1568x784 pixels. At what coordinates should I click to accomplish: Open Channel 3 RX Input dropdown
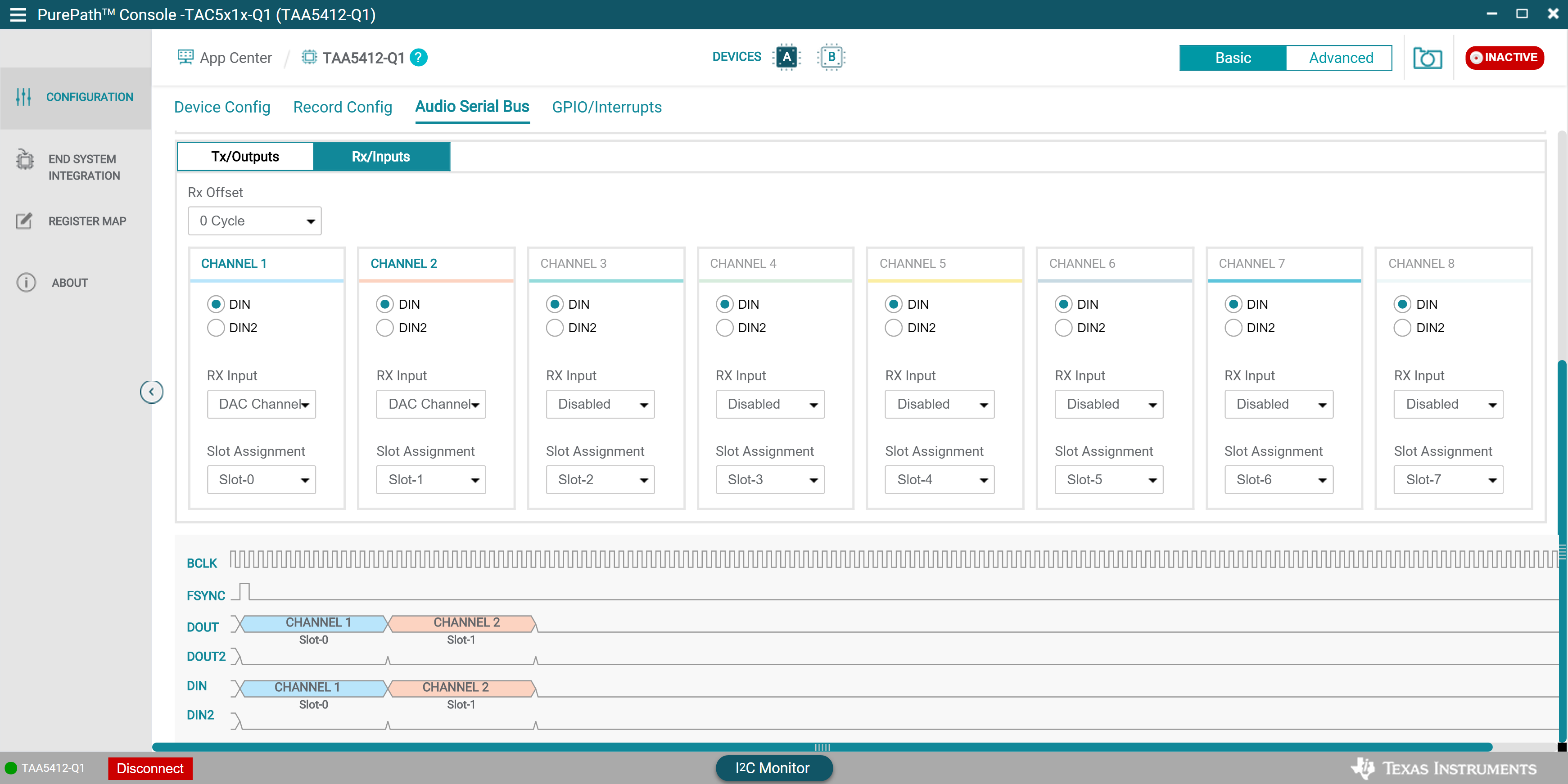pos(601,404)
